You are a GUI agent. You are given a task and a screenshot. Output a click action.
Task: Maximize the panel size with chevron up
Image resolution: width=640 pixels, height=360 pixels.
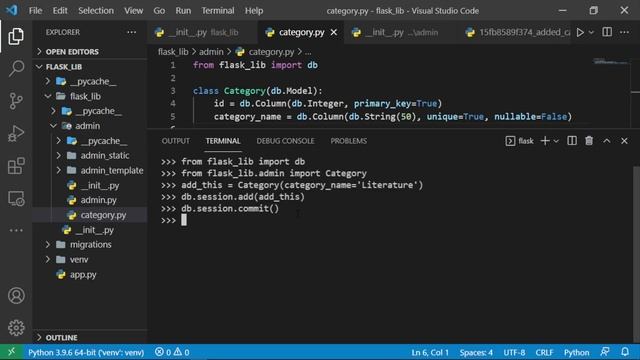point(607,141)
